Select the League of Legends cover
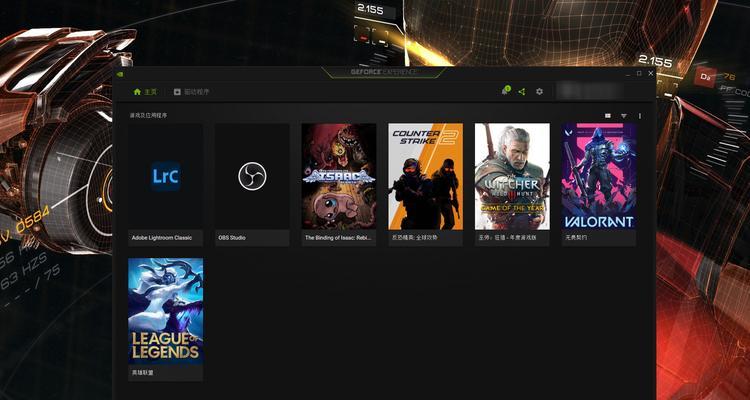 pyautogui.click(x=165, y=311)
